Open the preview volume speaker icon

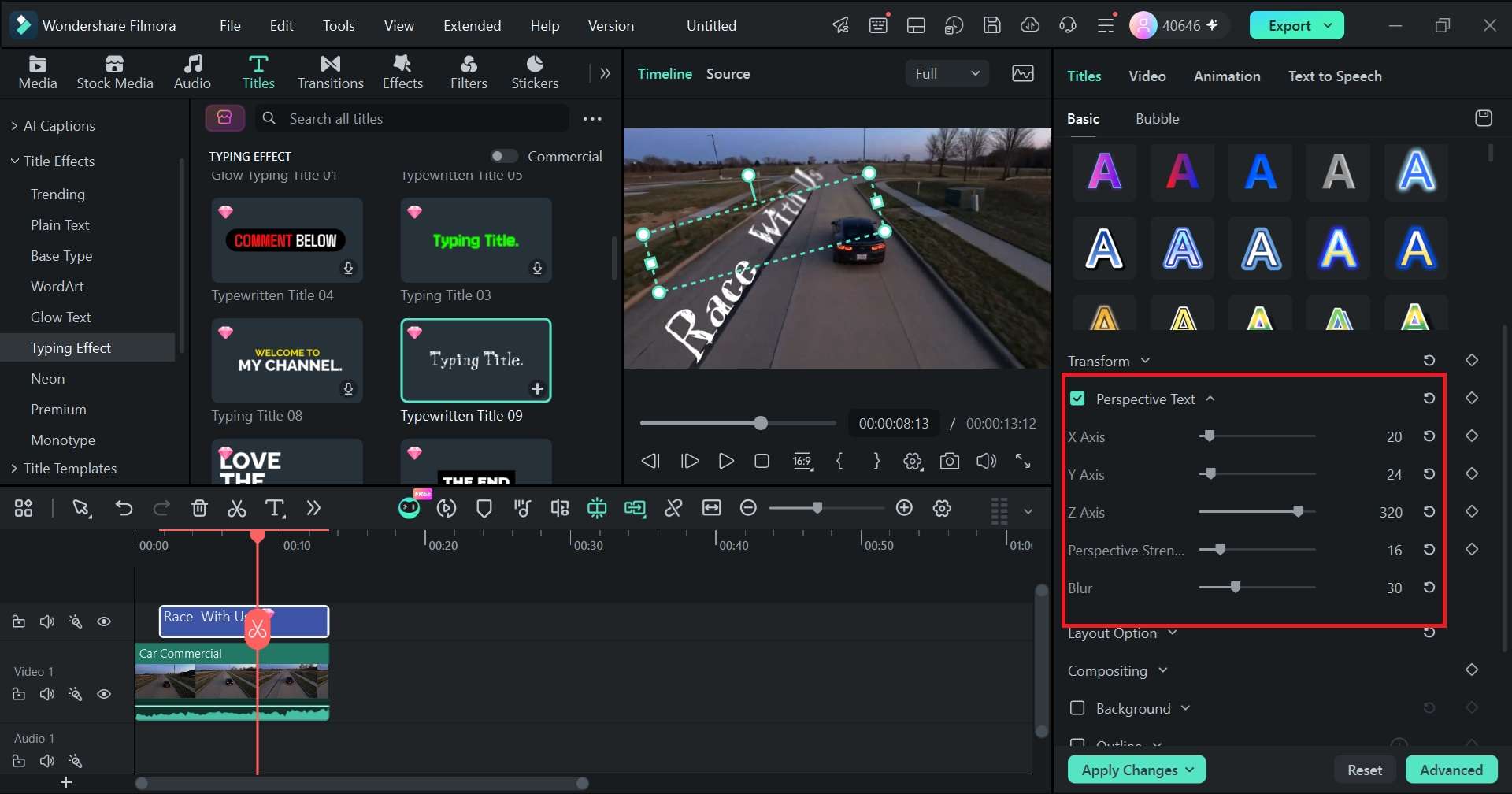(x=986, y=462)
